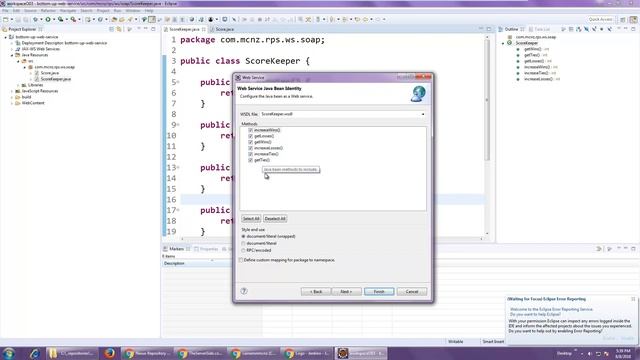This screenshot has width=640, height=360.
Task: Expand the Deployment Descriptor node
Action: click(12, 43)
